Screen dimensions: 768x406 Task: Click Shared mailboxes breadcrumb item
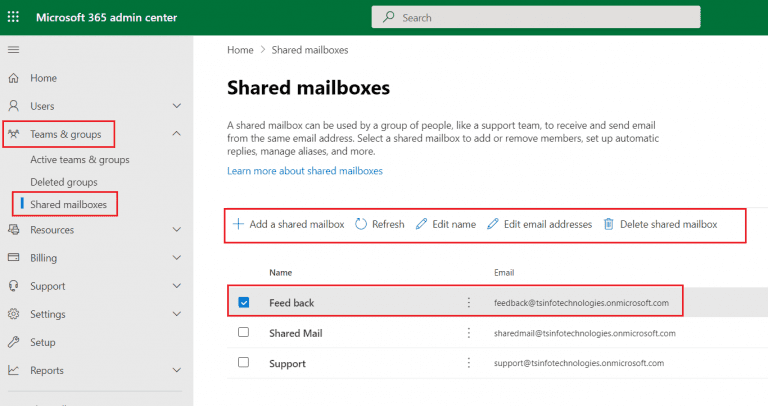pos(310,50)
